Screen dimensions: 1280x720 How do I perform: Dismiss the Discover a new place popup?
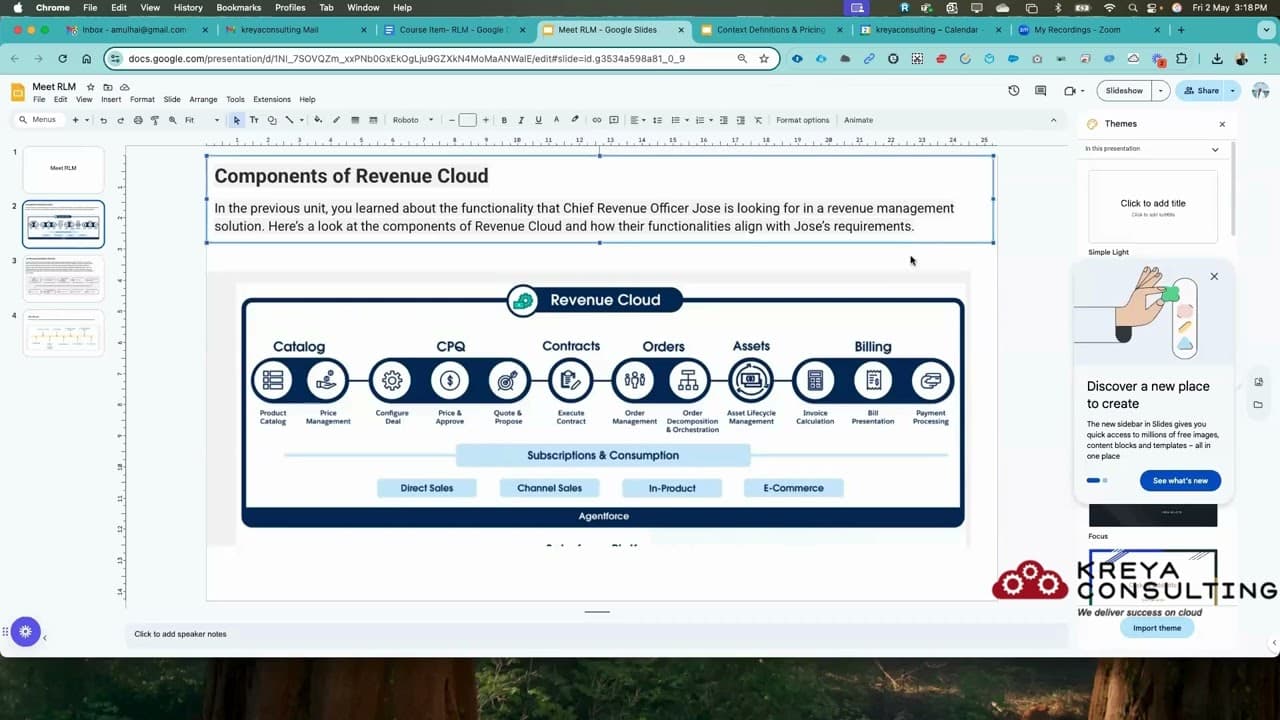[x=1214, y=277]
